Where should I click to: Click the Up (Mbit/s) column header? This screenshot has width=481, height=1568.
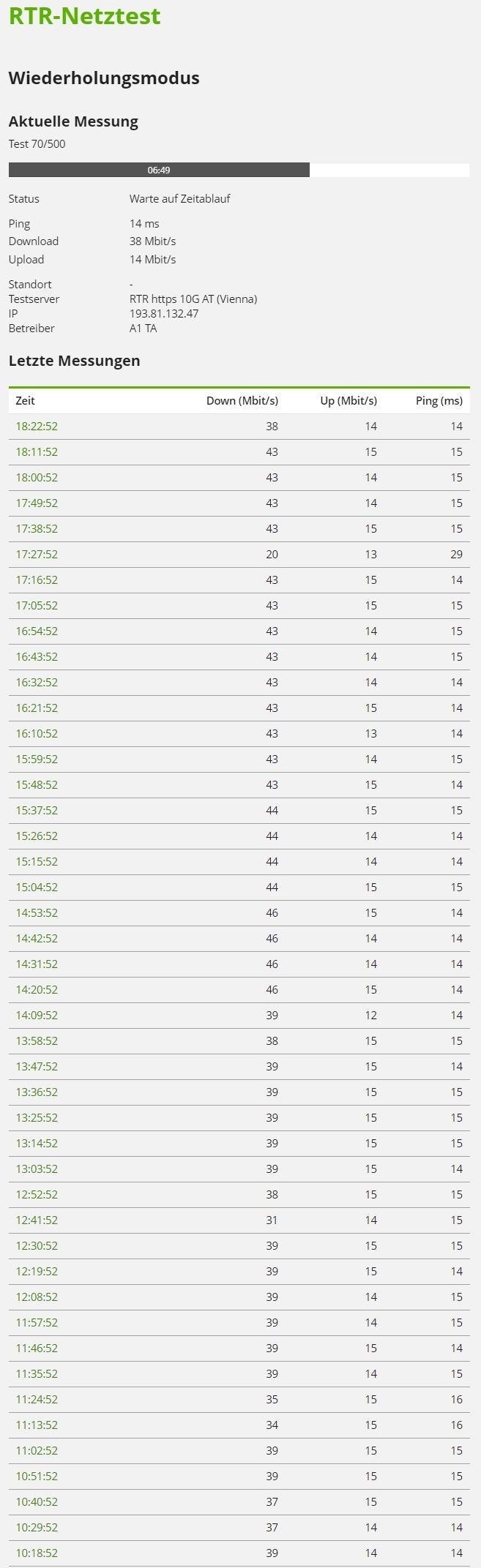click(348, 401)
